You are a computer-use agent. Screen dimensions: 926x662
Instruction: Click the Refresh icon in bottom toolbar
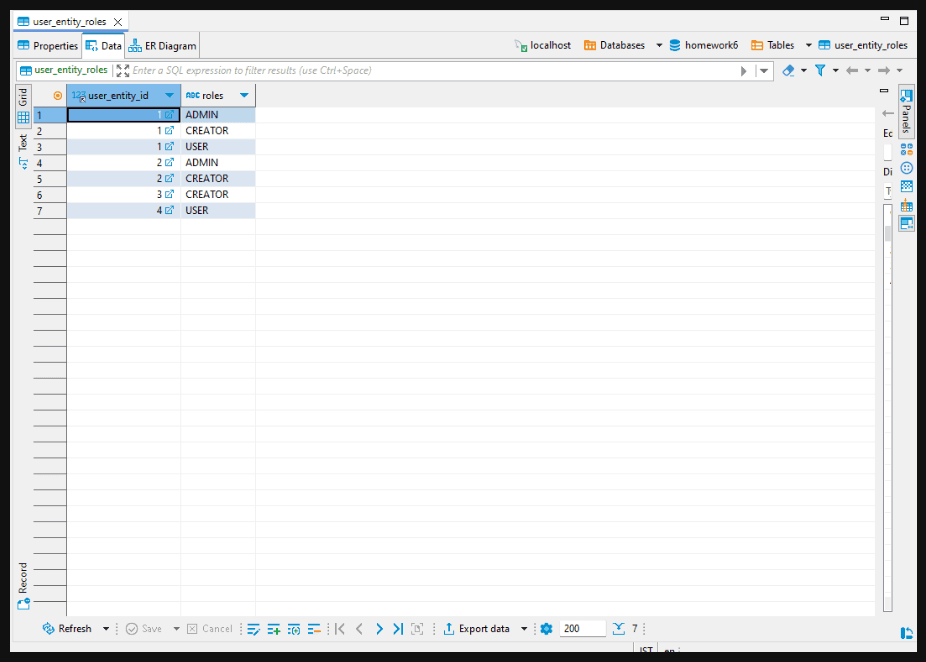coord(48,629)
